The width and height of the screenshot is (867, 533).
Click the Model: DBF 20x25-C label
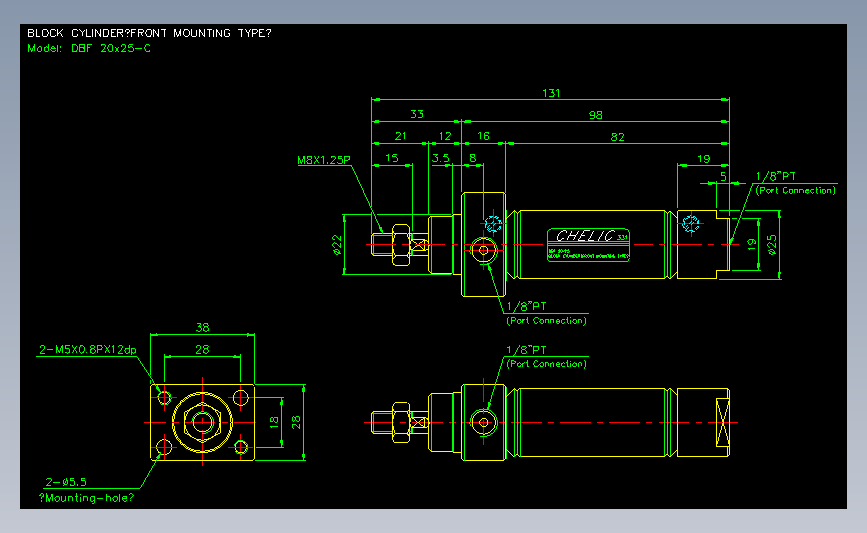coord(89,48)
